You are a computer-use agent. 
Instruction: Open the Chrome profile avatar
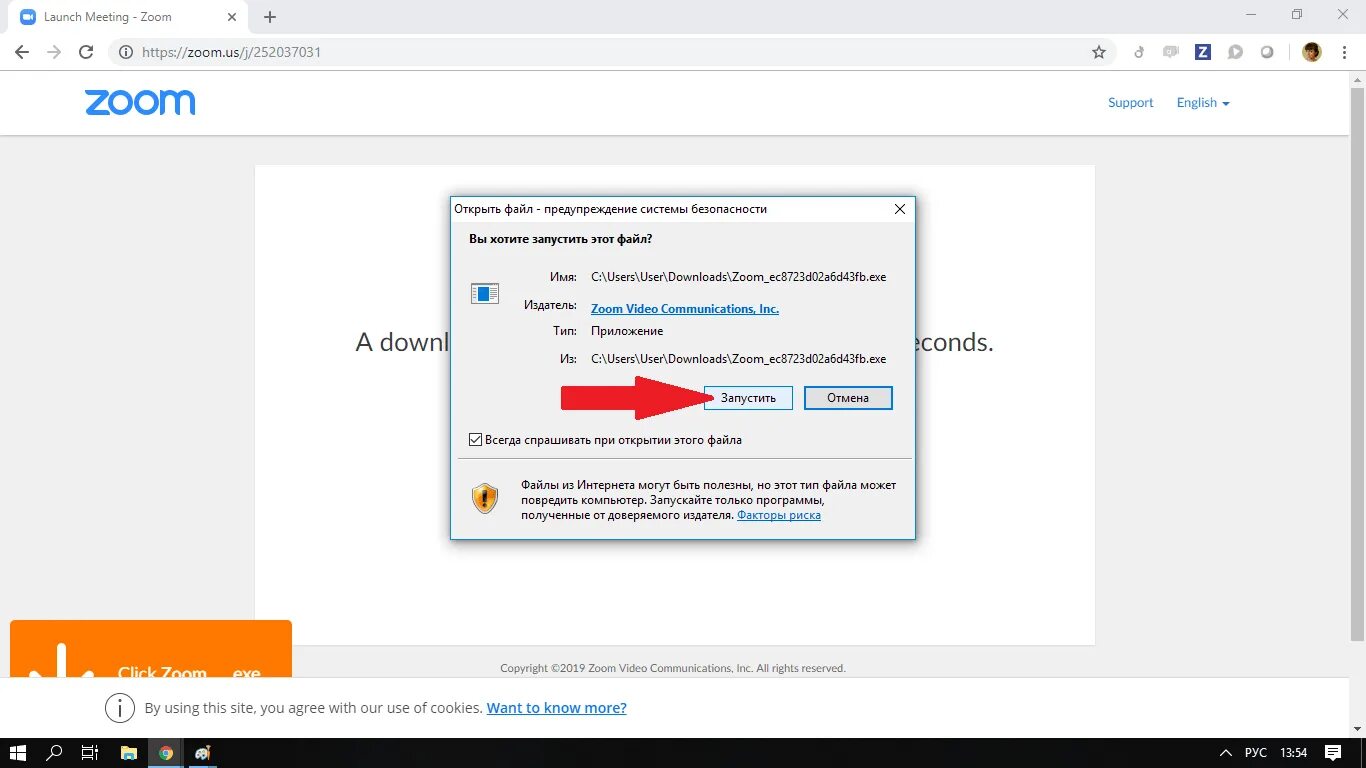(x=1312, y=52)
